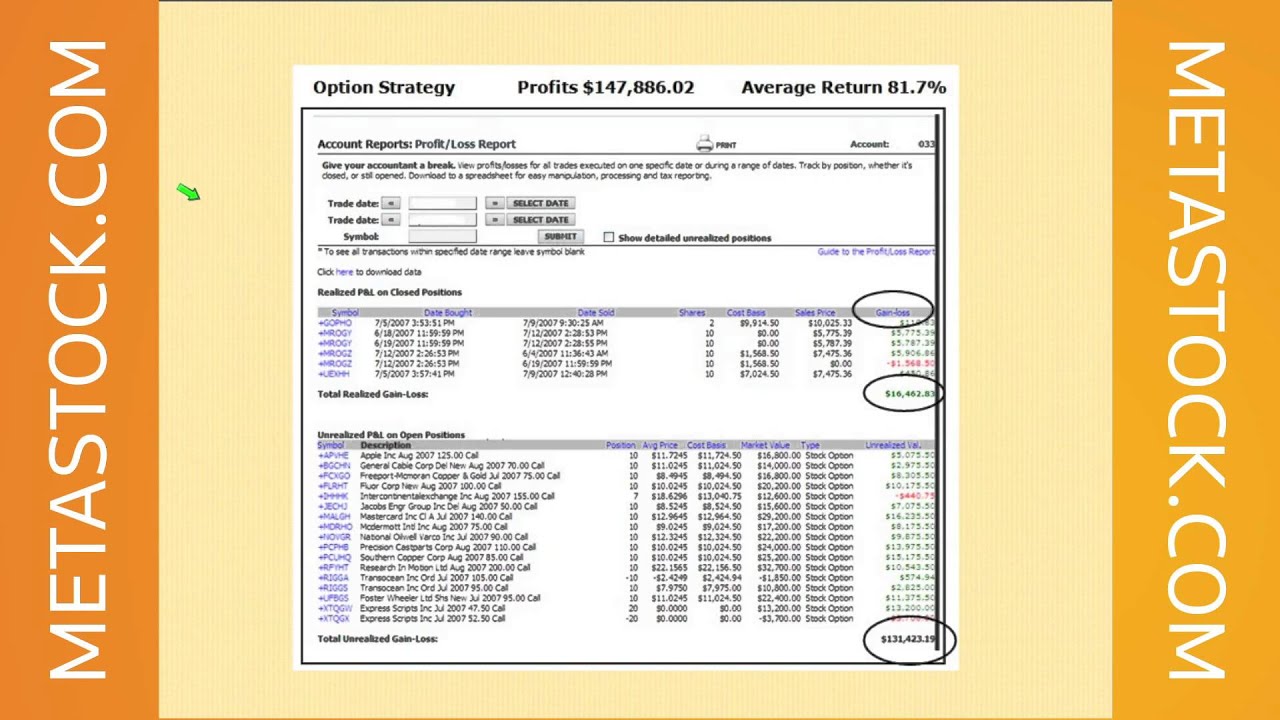Click the Type column header
Screen dimensions: 1280x720
coord(810,445)
